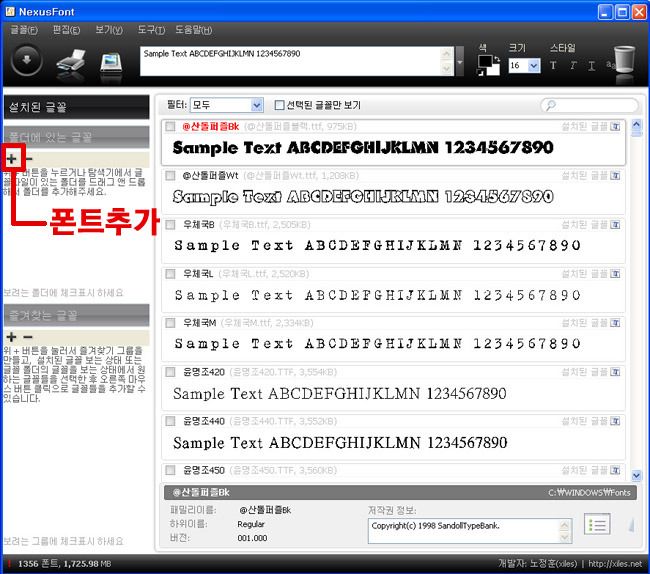Click the installed-font icon on 우체국B row
This screenshot has width=650, height=574.
tap(615, 225)
